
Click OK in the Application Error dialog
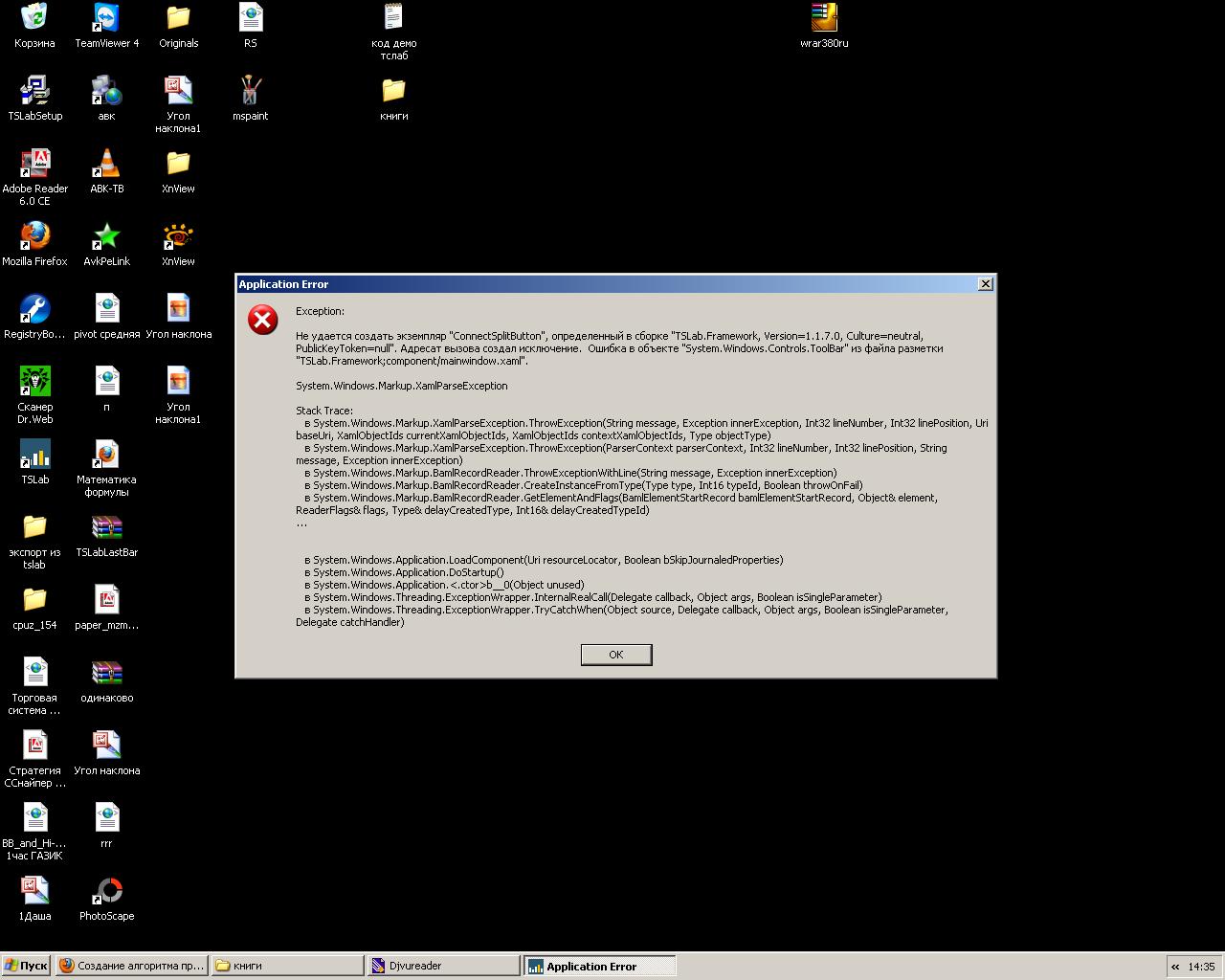tap(616, 655)
